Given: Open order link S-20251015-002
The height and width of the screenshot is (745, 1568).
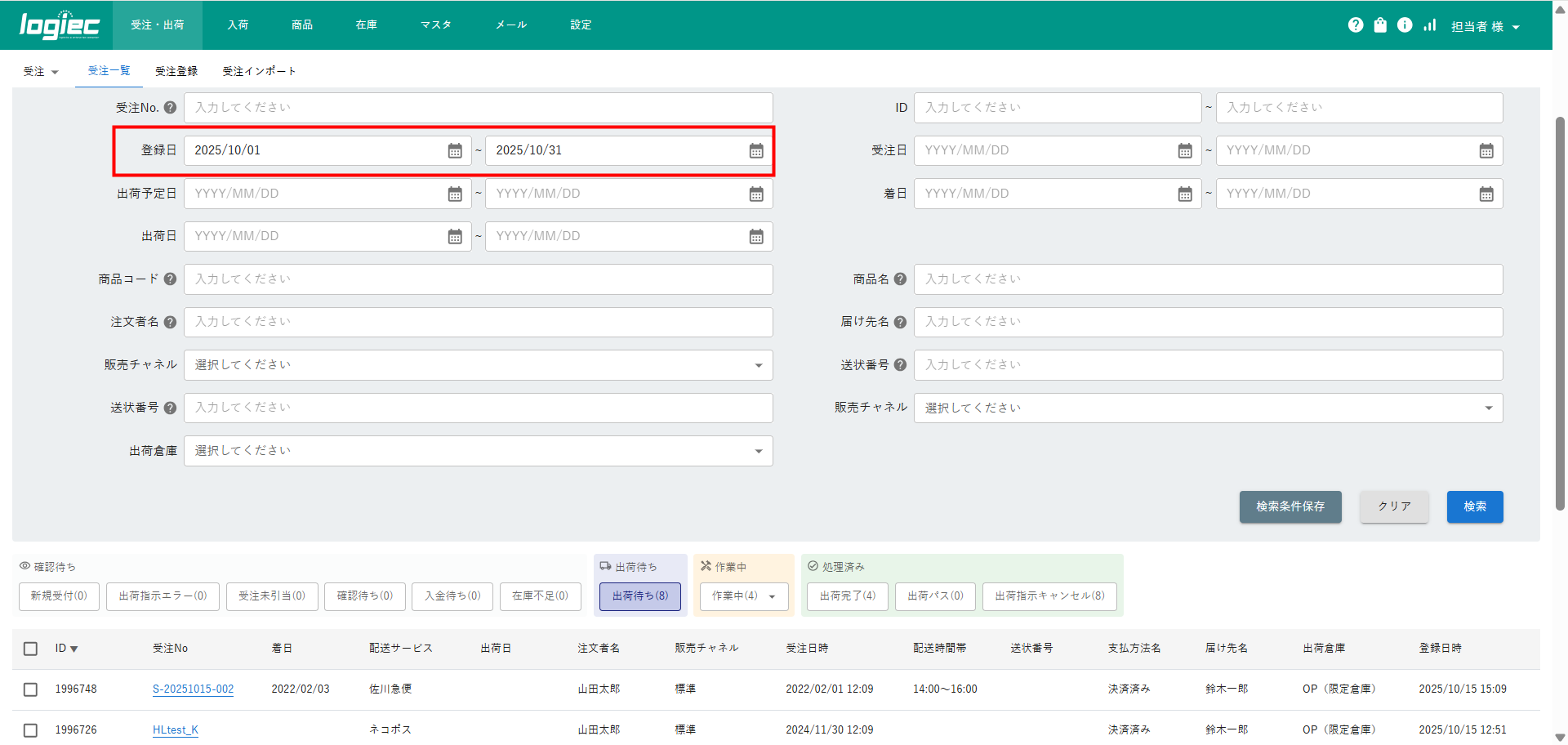Looking at the screenshot, I should (193, 689).
